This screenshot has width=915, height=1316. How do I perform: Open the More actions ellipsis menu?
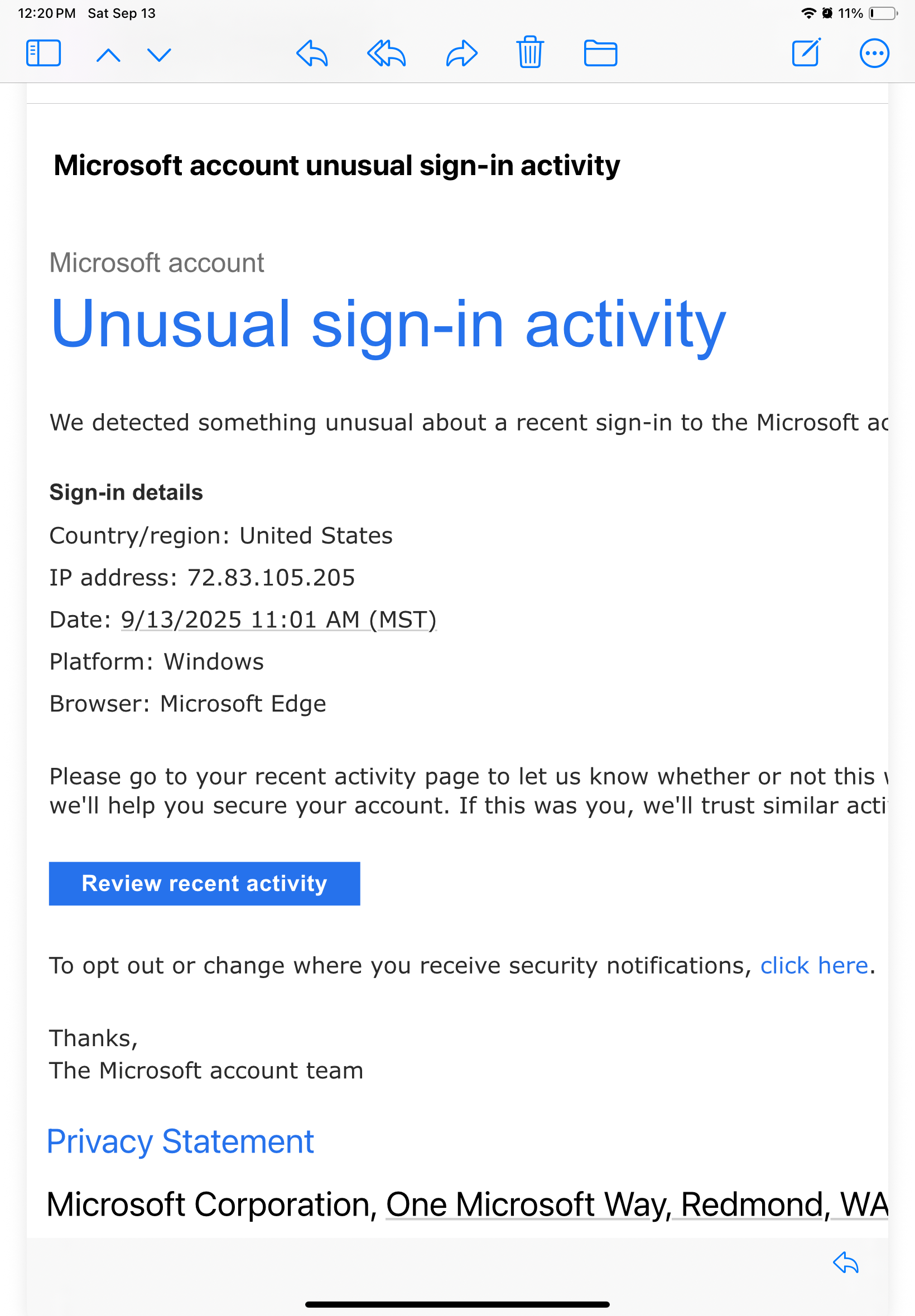[x=874, y=54]
